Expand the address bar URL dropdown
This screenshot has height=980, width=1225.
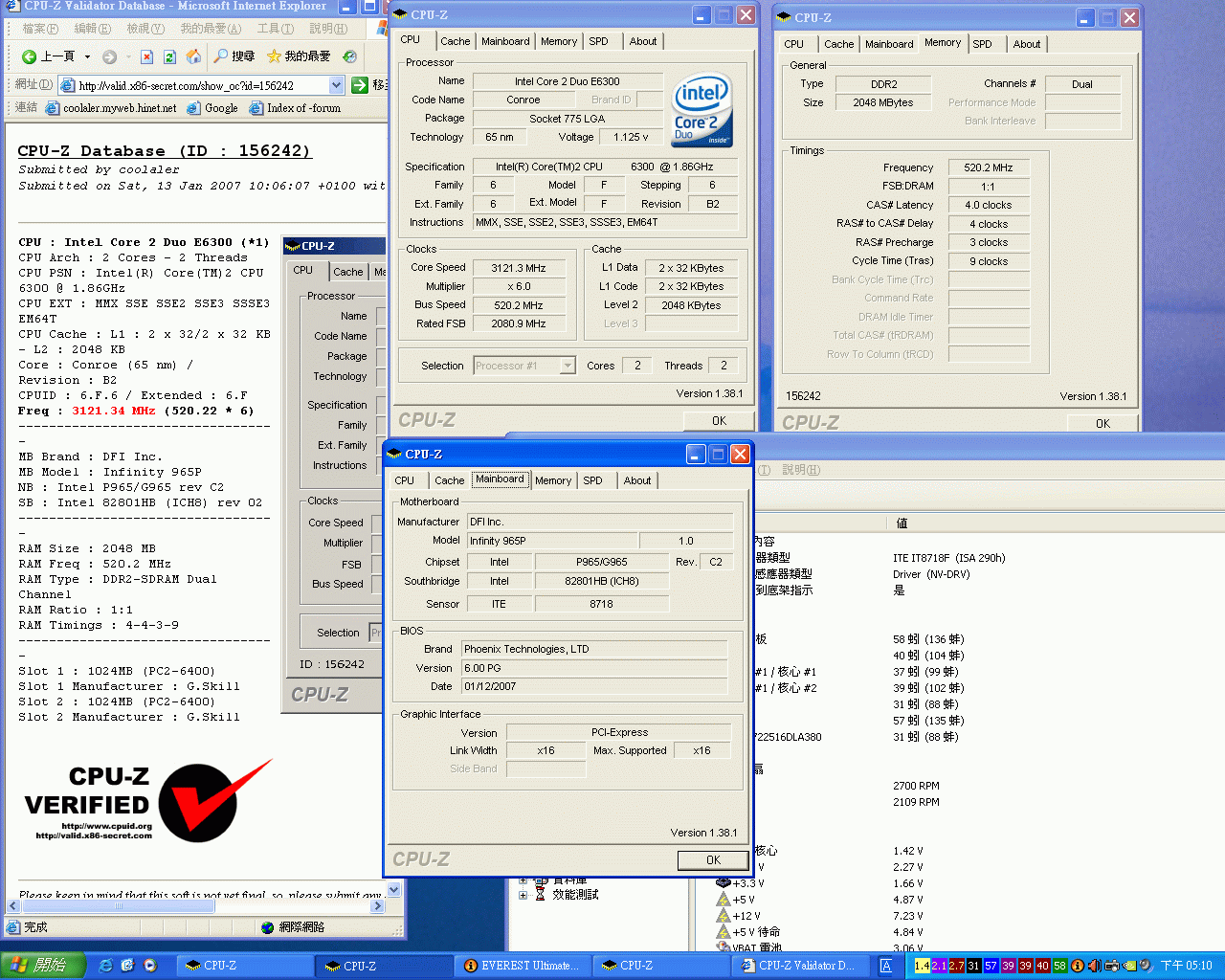[x=336, y=85]
